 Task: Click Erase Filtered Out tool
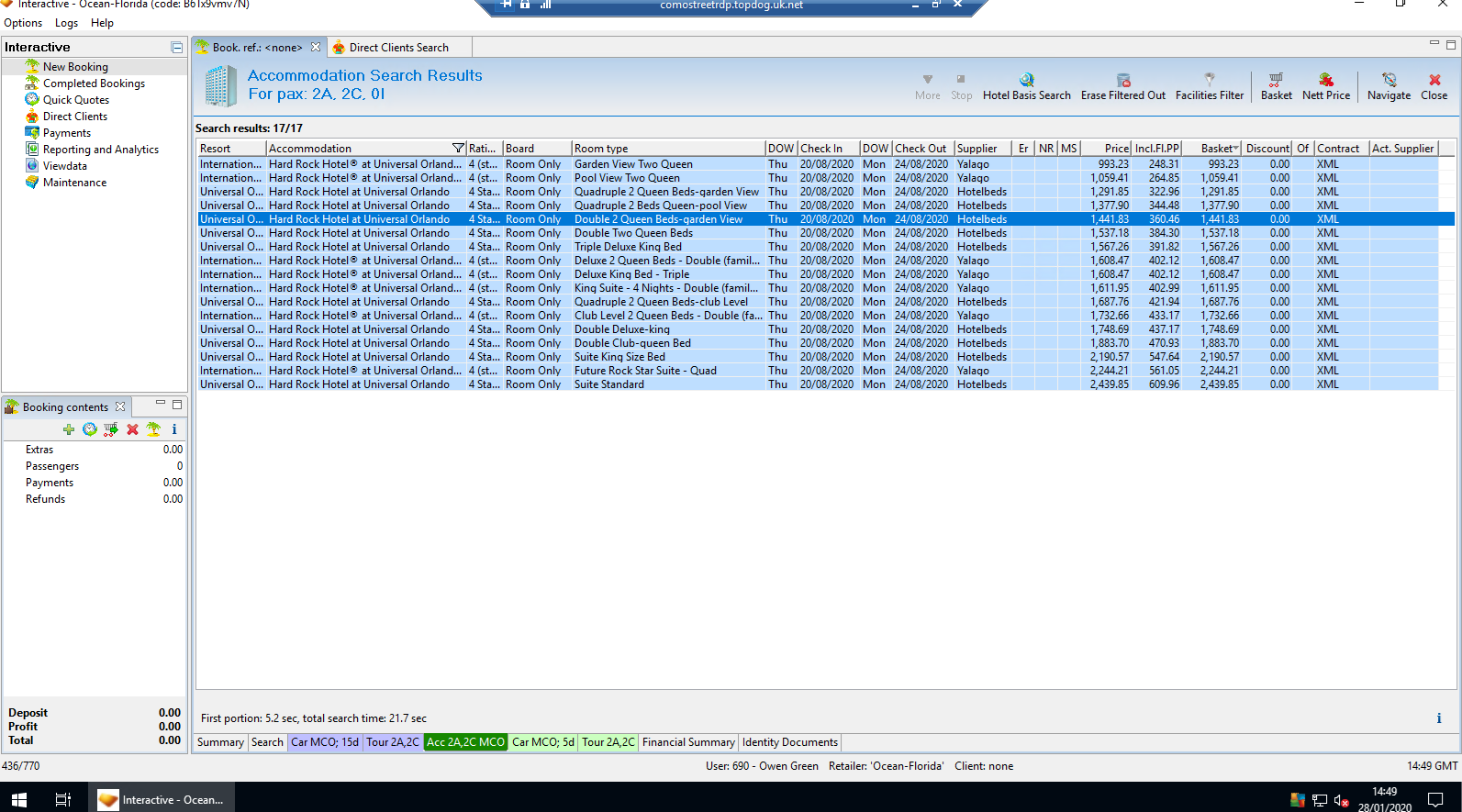pyautogui.click(x=1122, y=86)
